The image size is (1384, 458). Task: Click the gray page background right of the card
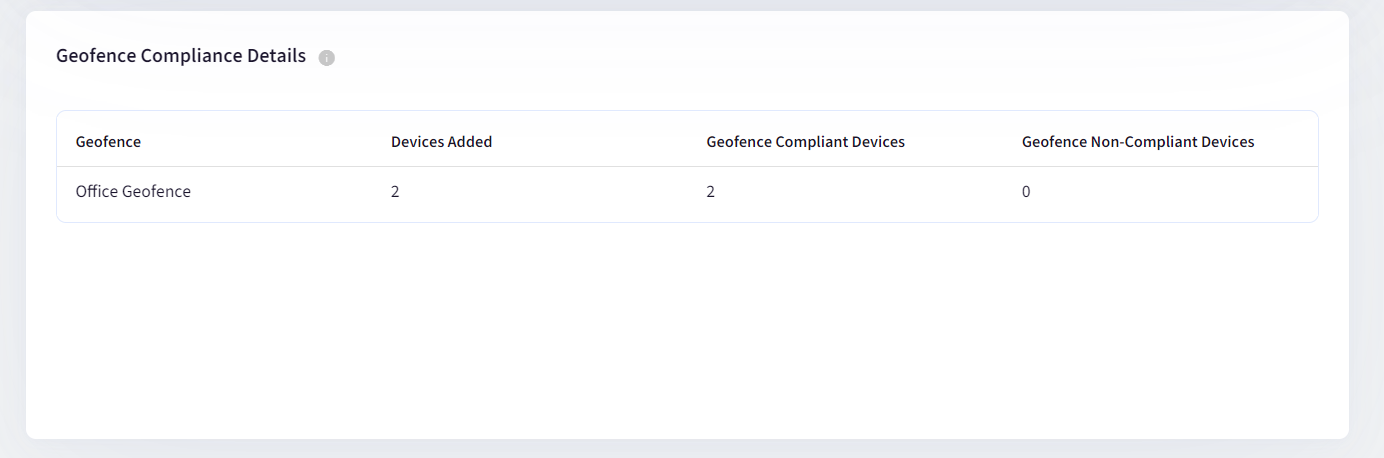click(x=1366, y=230)
